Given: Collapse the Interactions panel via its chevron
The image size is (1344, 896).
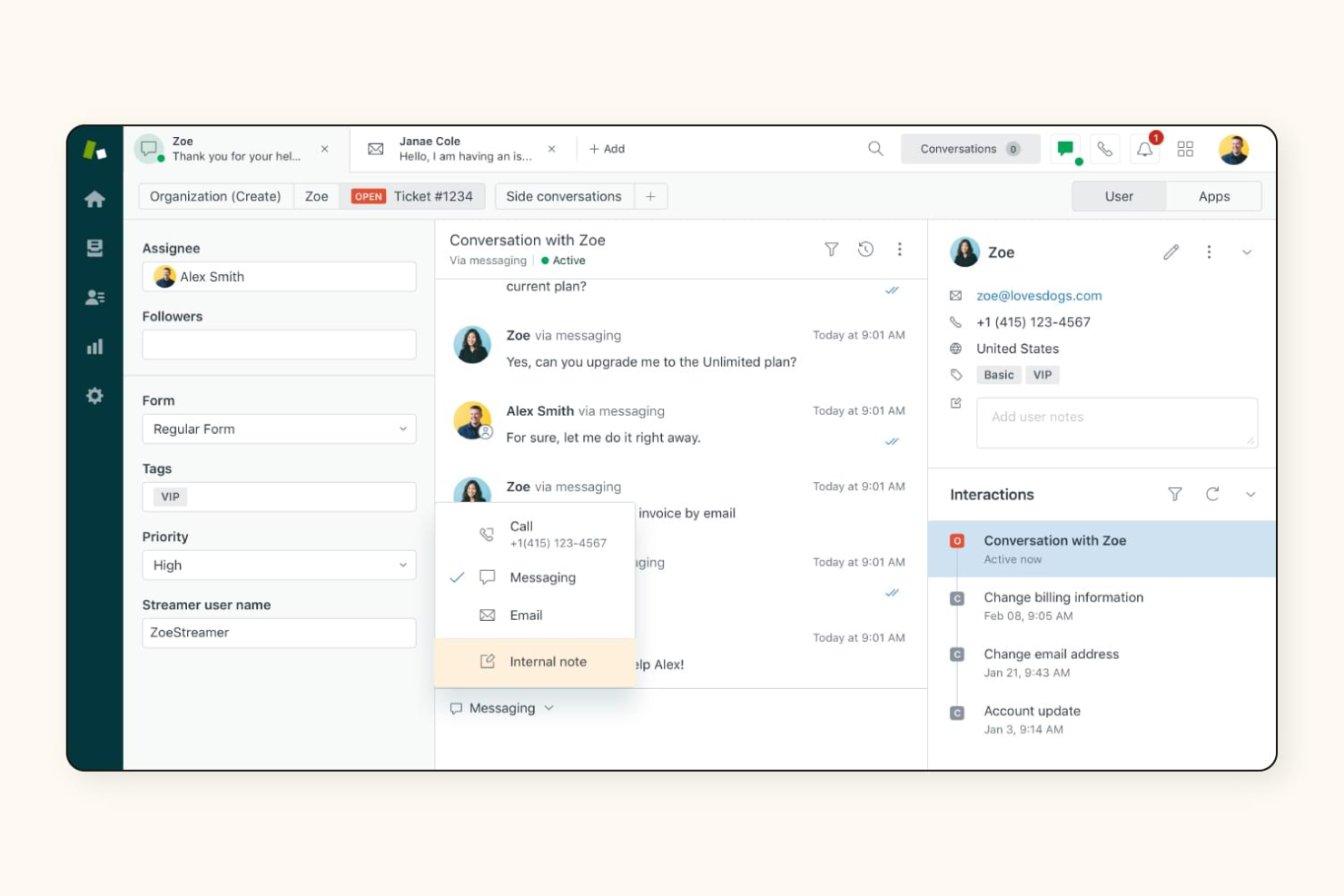Looking at the screenshot, I should click(1250, 495).
